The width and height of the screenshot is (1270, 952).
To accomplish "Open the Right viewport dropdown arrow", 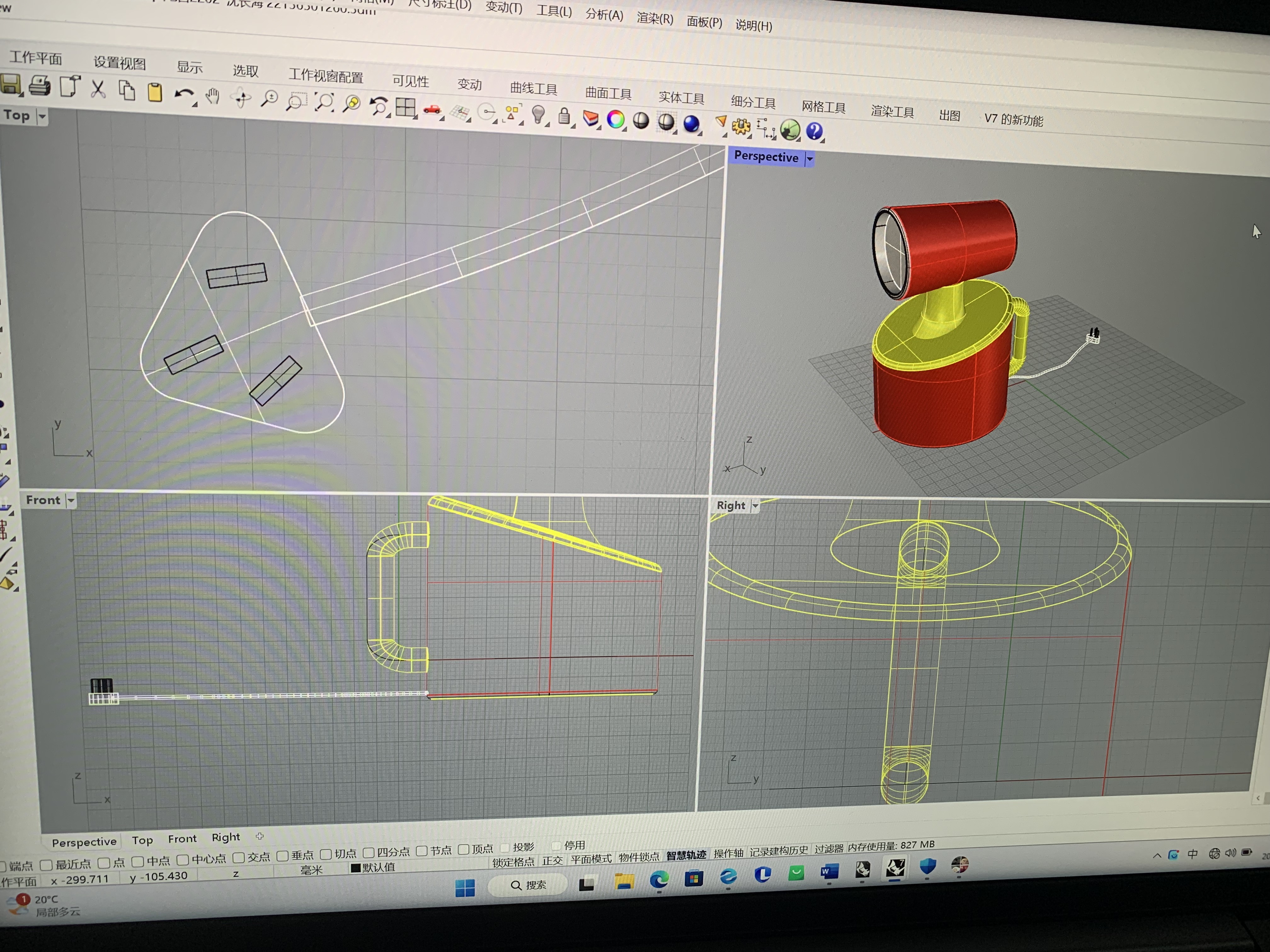I will [756, 506].
